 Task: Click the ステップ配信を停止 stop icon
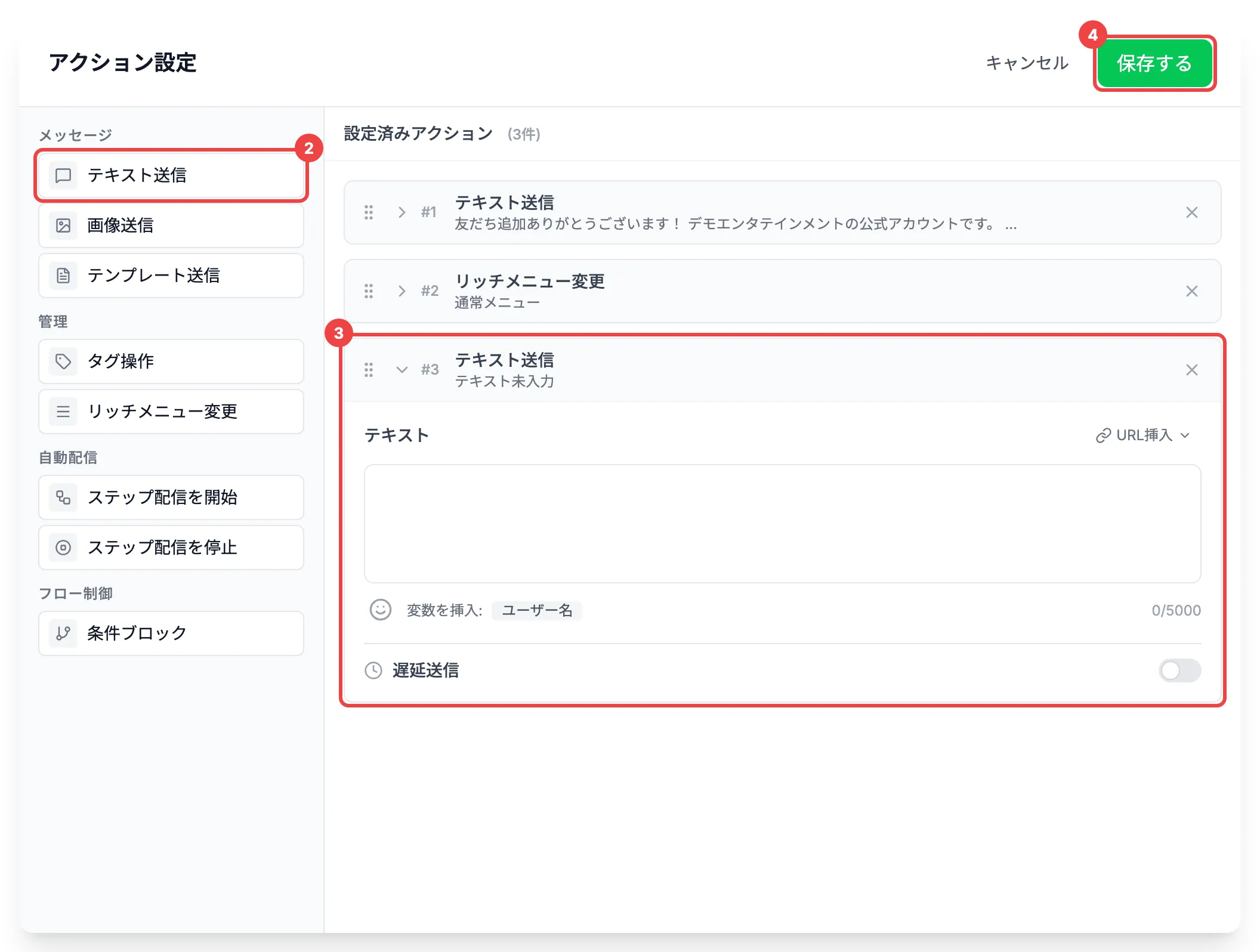click(63, 548)
